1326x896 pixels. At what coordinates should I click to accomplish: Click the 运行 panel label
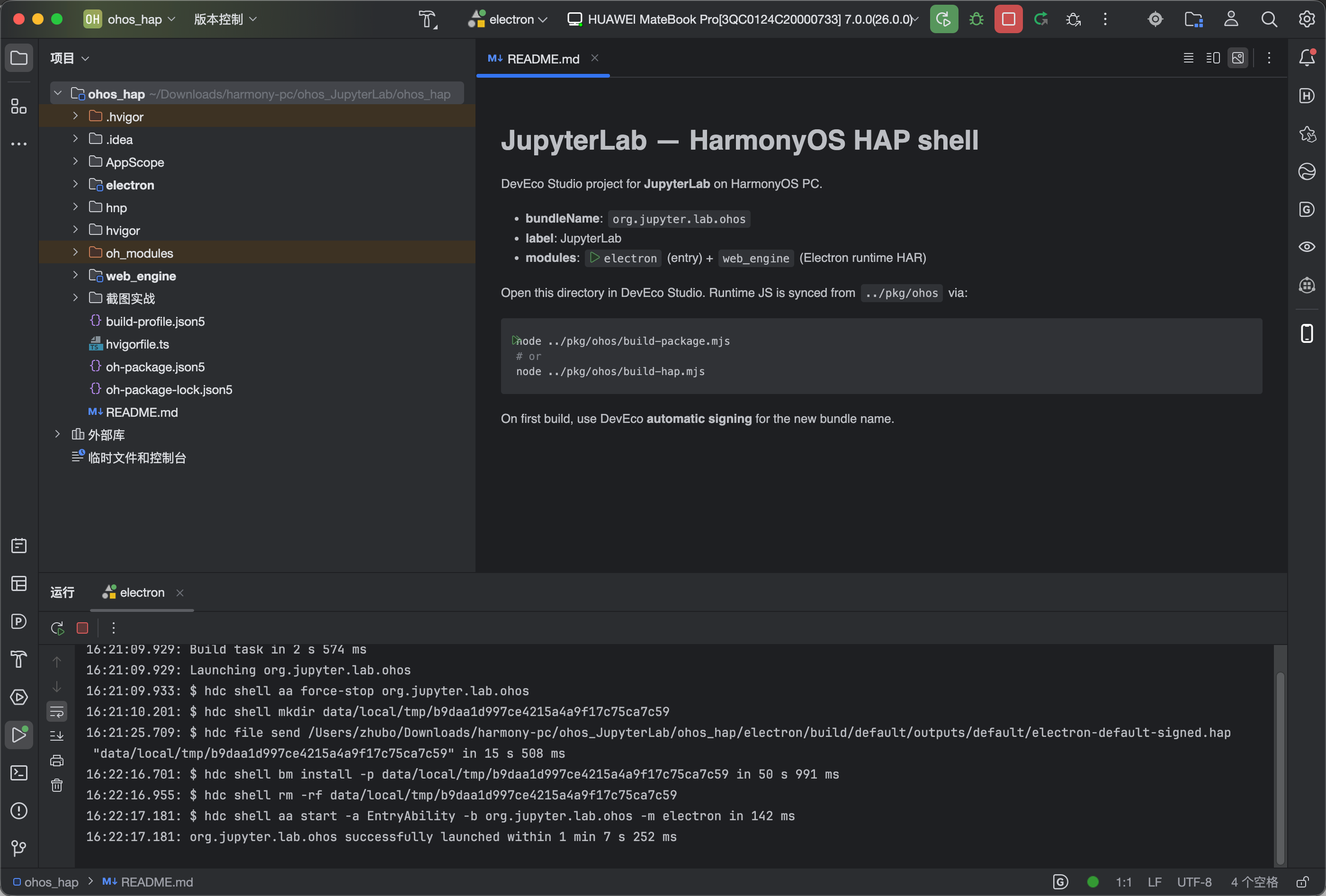pos(62,593)
